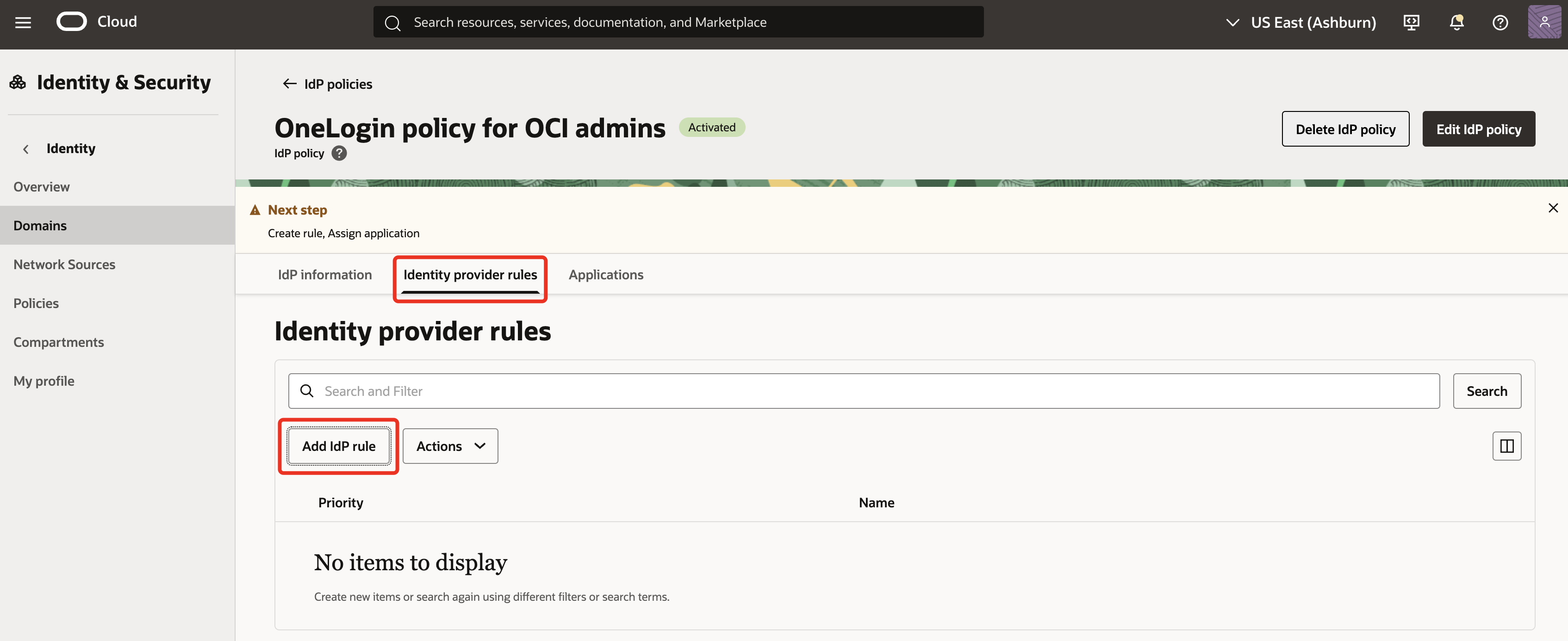The width and height of the screenshot is (1568, 641).
Task: Collapse the Identity sidebar section
Action: [x=25, y=148]
